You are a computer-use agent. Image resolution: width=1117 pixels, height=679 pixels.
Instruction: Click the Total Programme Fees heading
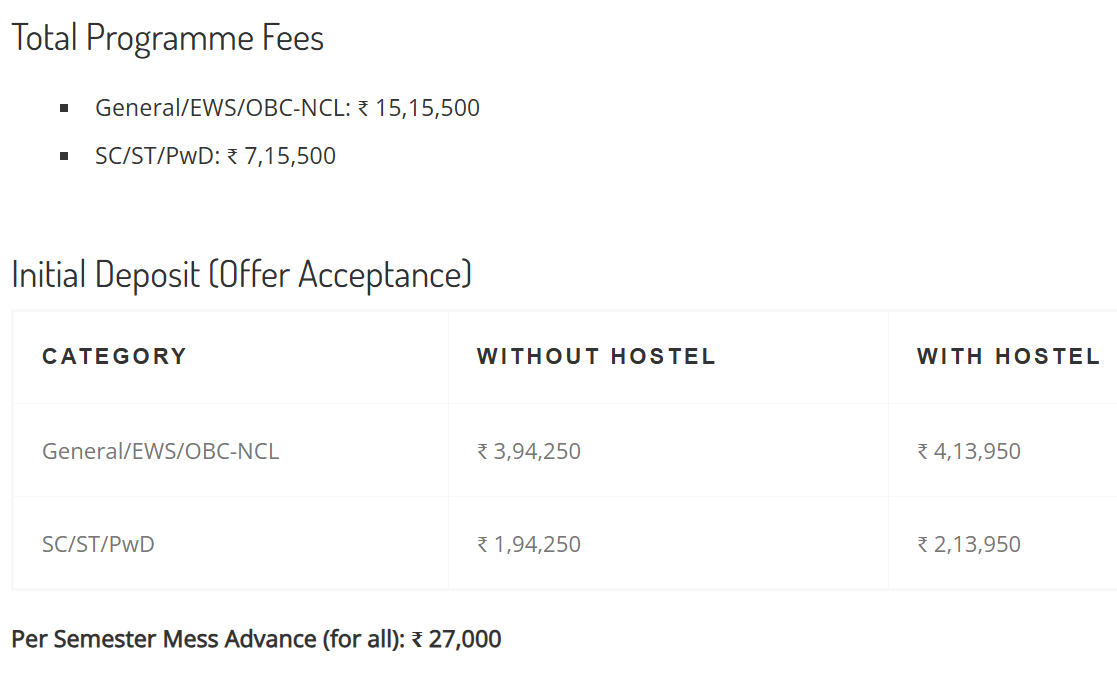167,38
